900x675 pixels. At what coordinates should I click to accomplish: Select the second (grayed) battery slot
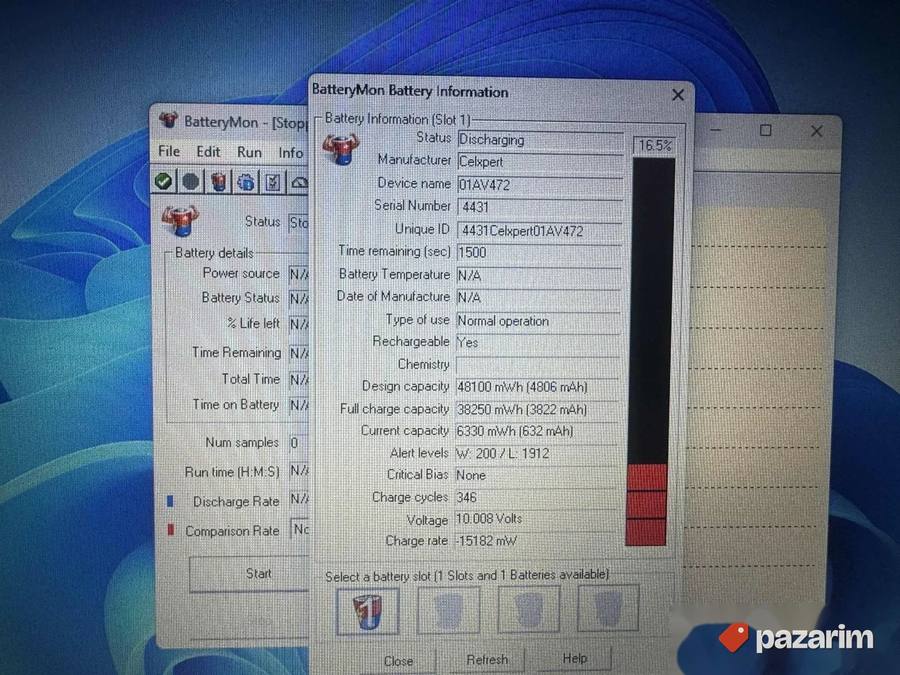tap(448, 610)
